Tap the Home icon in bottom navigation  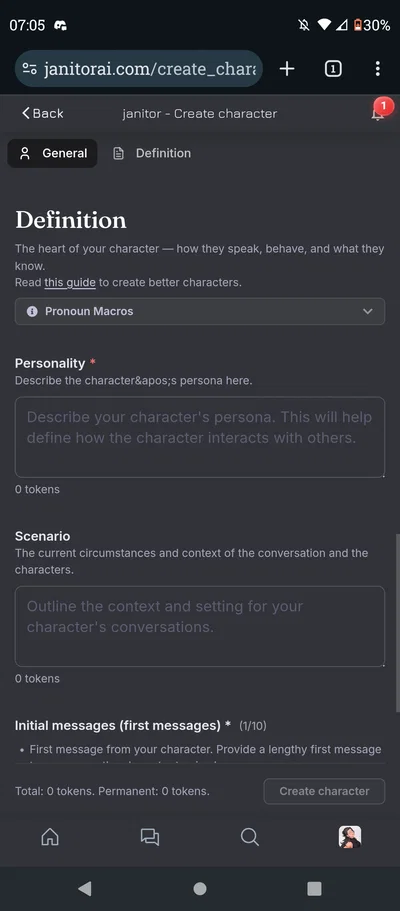click(50, 837)
